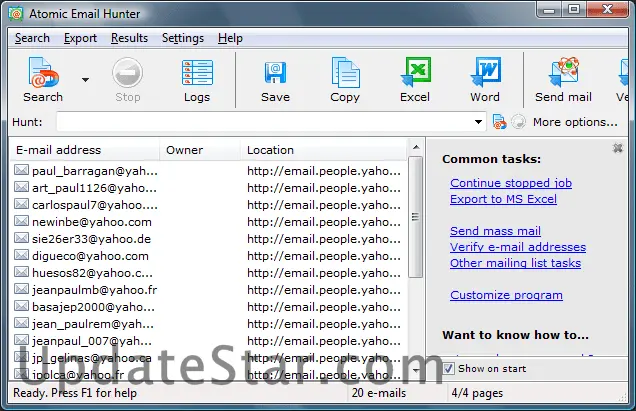The image size is (636, 411).
Task: Click Other mailing list tasks link
Action: pos(515,263)
